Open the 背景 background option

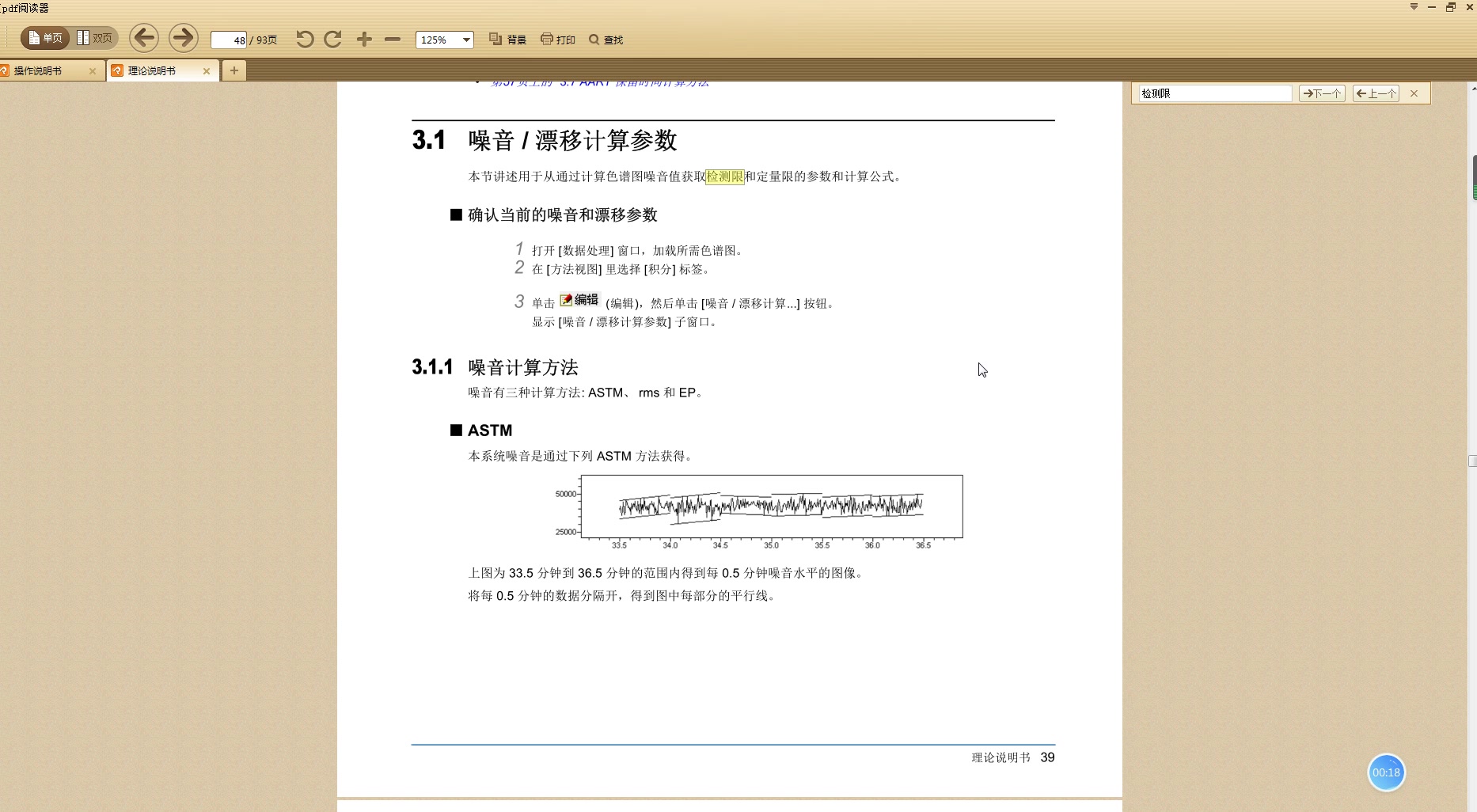point(507,40)
